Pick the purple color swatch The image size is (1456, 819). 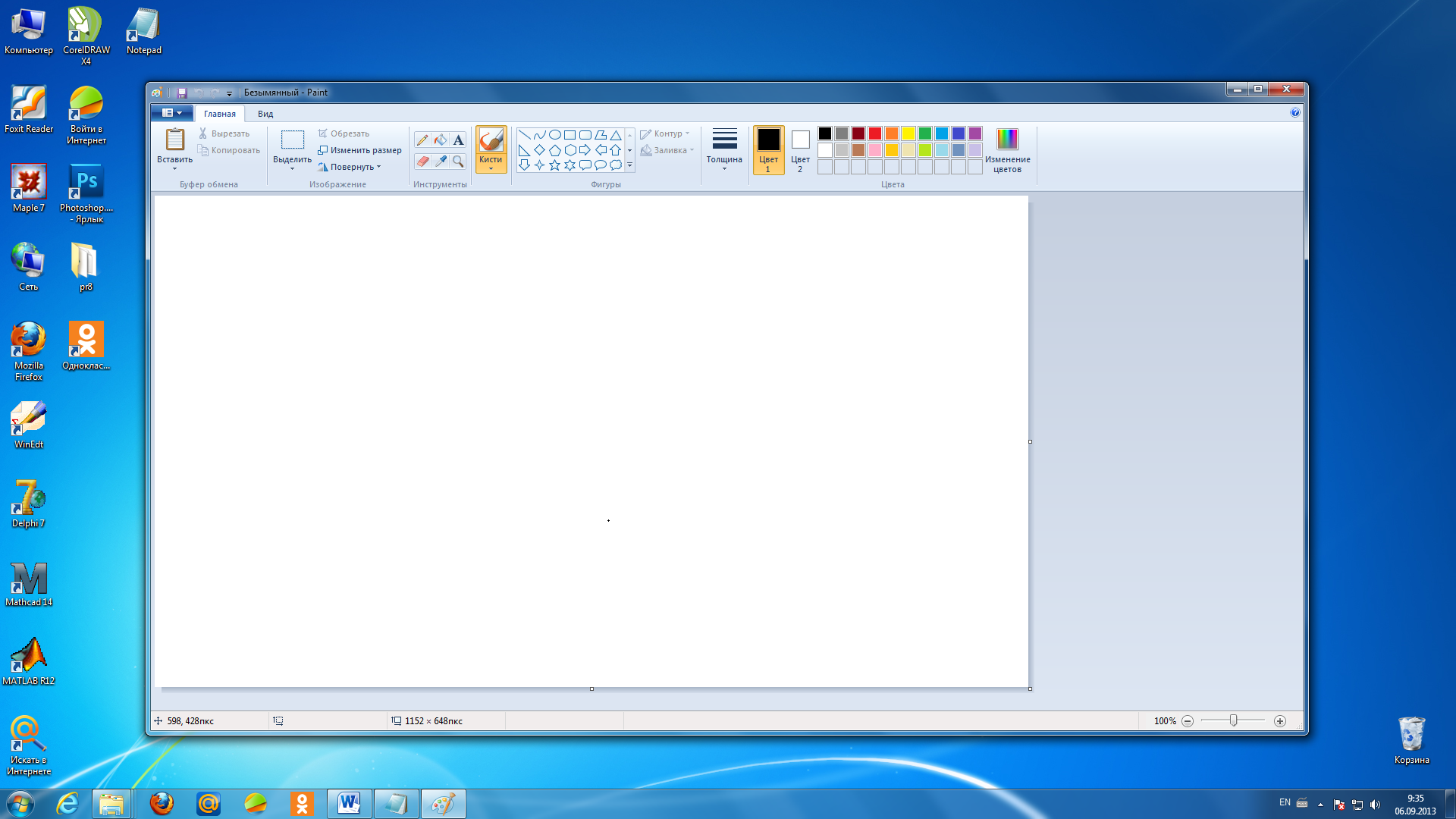(x=975, y=133)
